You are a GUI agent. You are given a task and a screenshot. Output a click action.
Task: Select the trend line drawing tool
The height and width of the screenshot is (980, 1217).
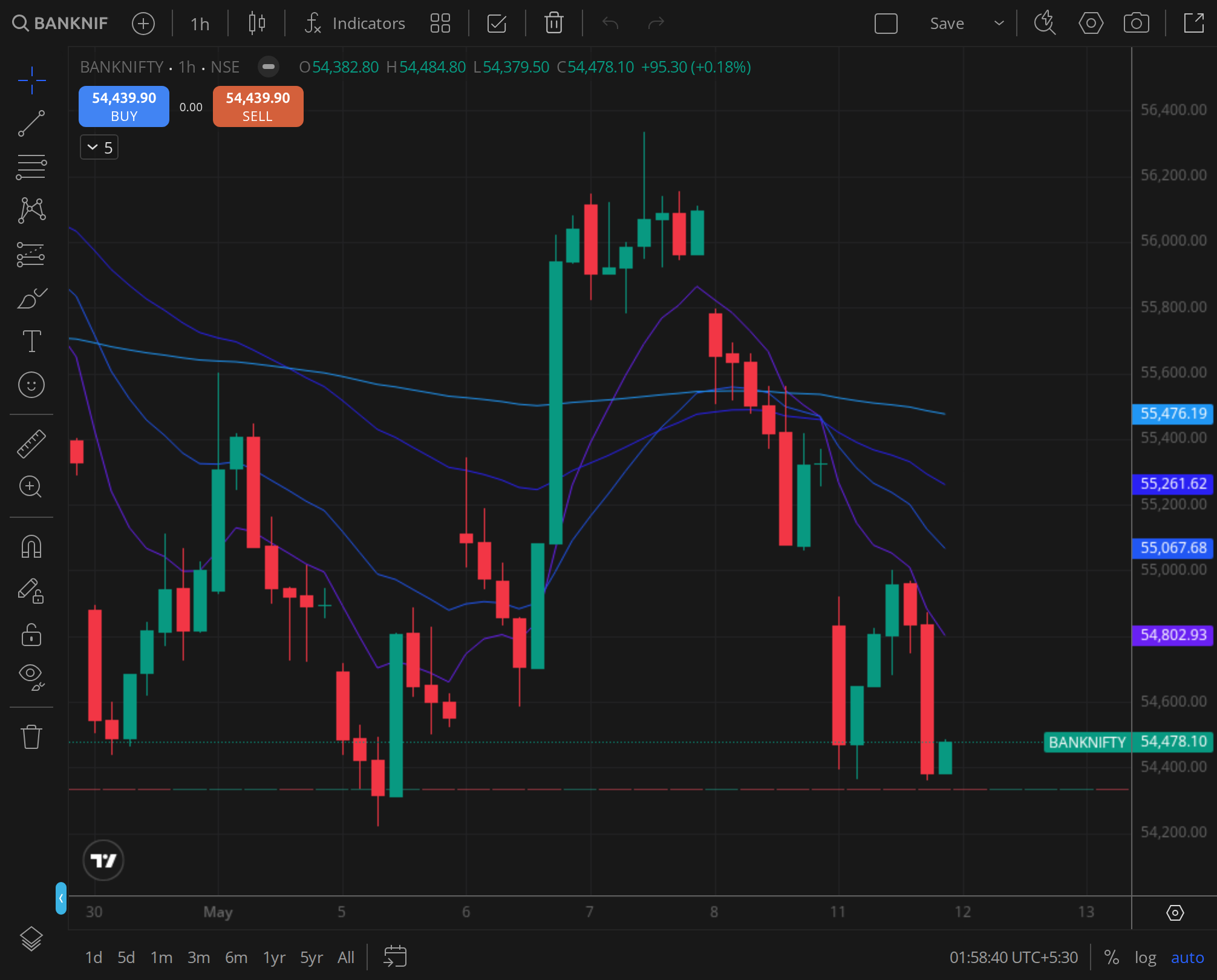click(x=31, y=123)
